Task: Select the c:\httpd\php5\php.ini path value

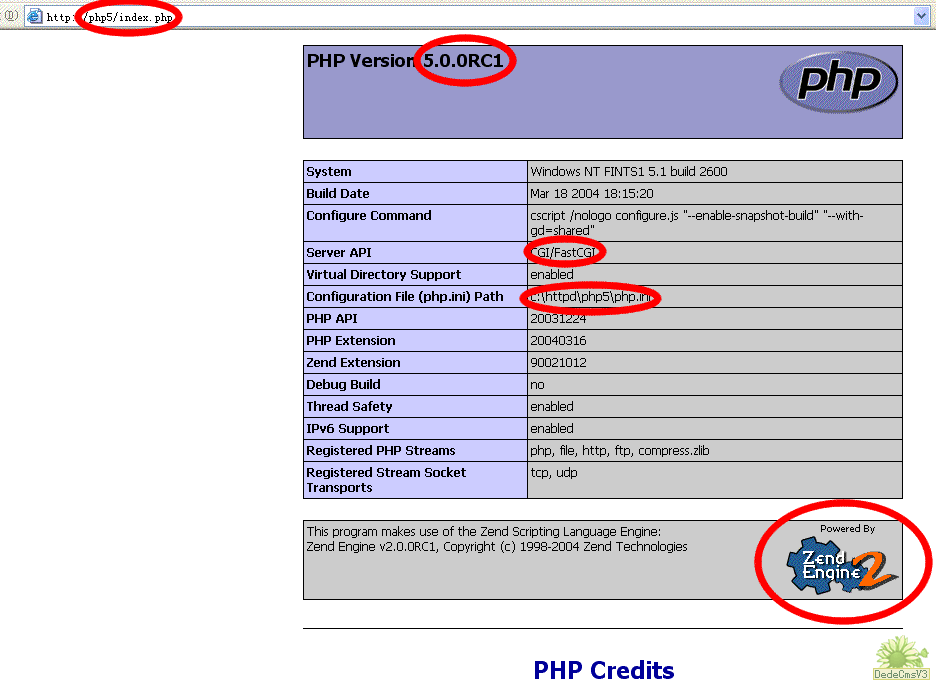Action: [590, 297]
